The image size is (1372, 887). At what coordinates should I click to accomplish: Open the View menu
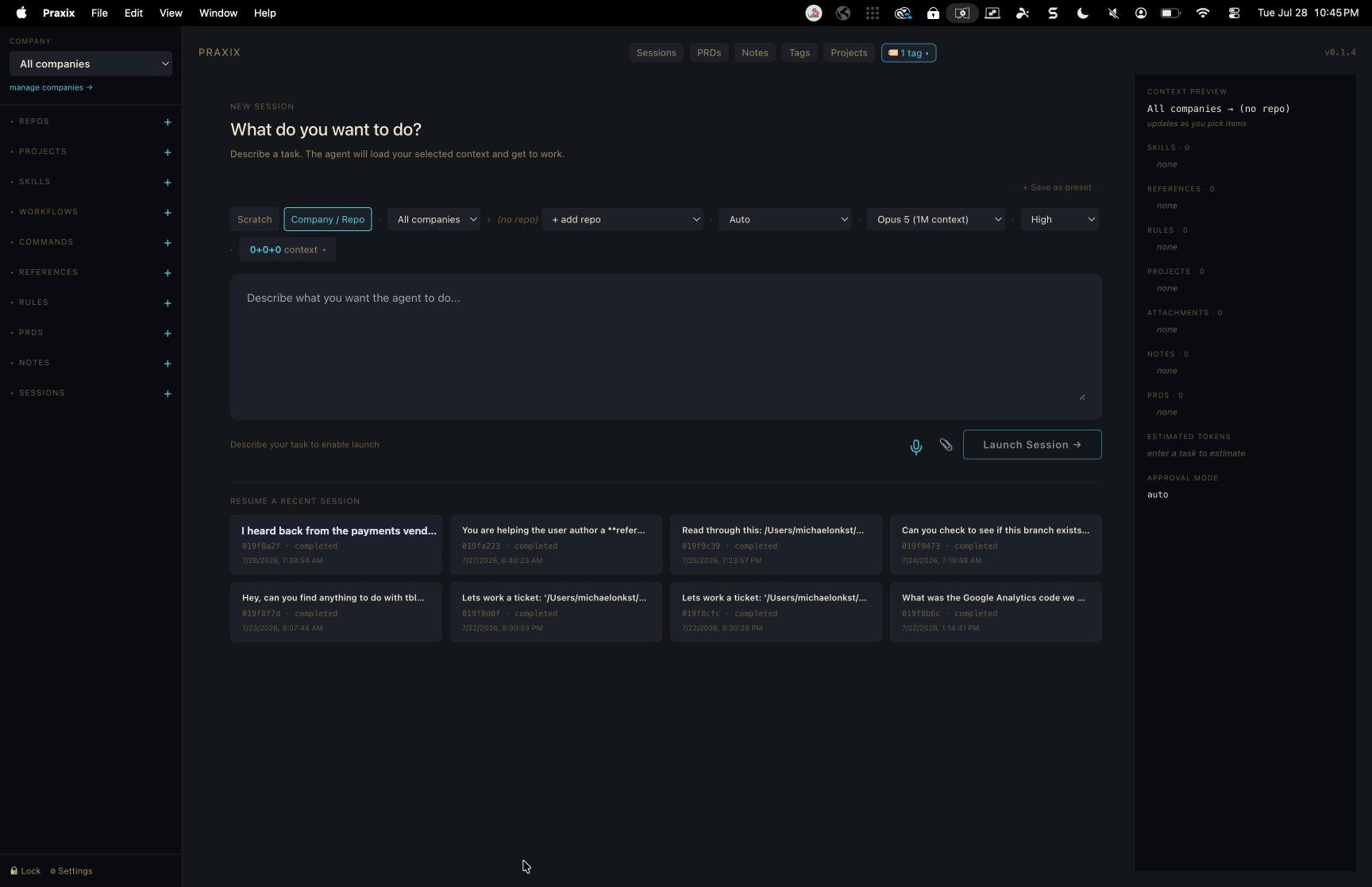tap(171, 13)
